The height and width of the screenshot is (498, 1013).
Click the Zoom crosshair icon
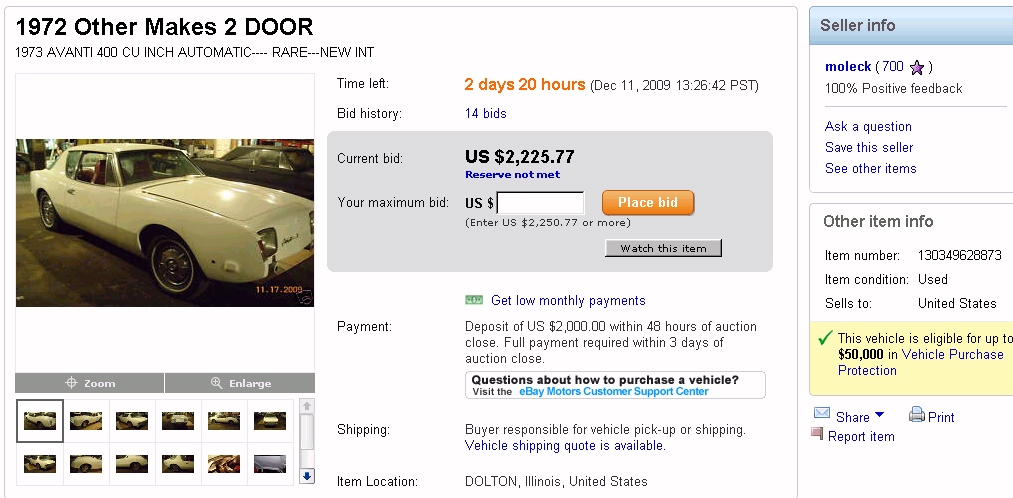71,383
